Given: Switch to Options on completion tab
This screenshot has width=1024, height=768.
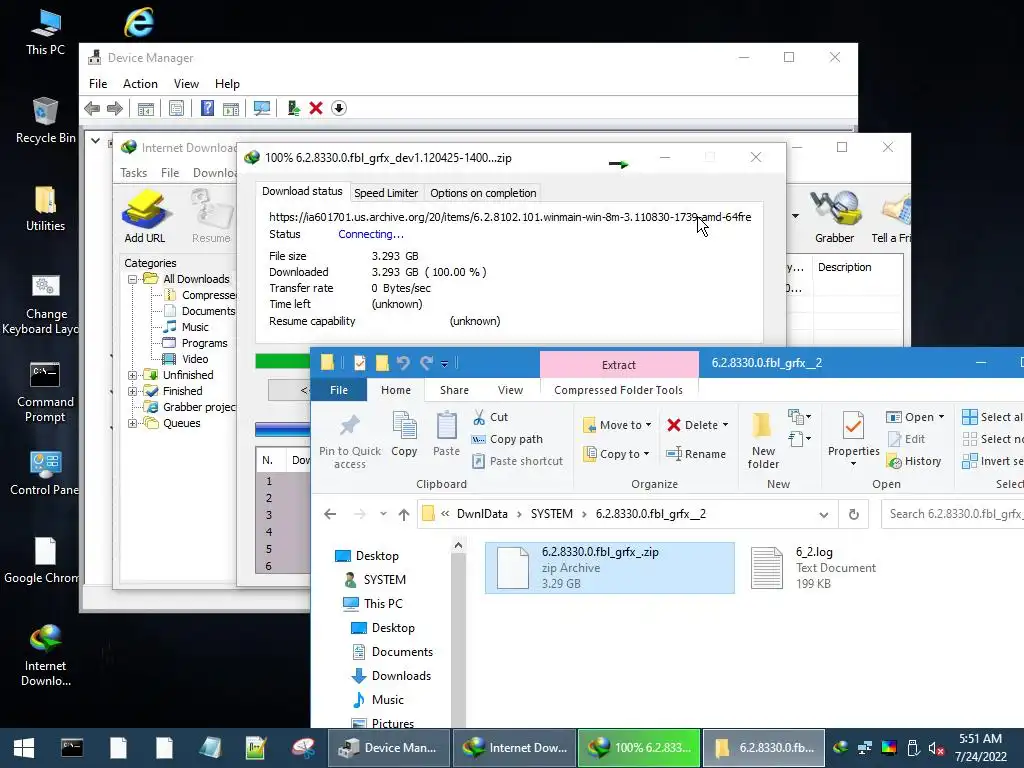Looking at the screenshot, I should click(483, 193).
